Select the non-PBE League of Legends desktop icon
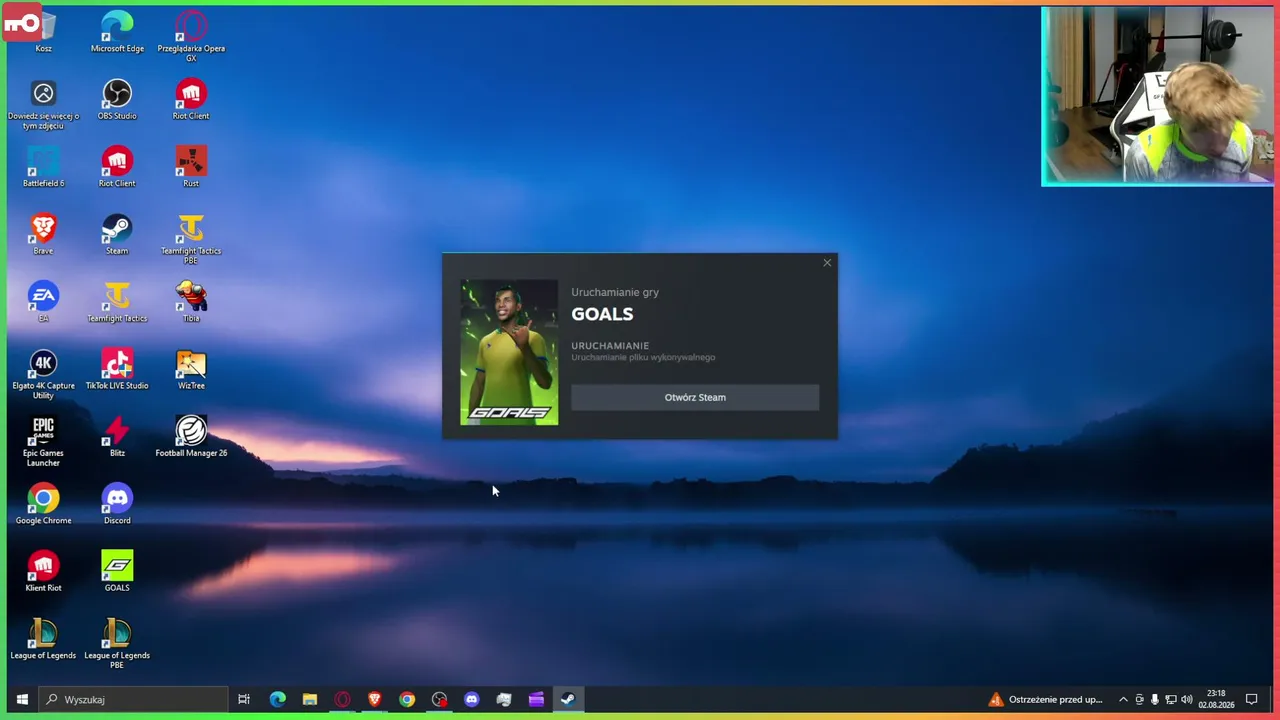Screen dimensions: 1280x720 (x=43, y=640)
